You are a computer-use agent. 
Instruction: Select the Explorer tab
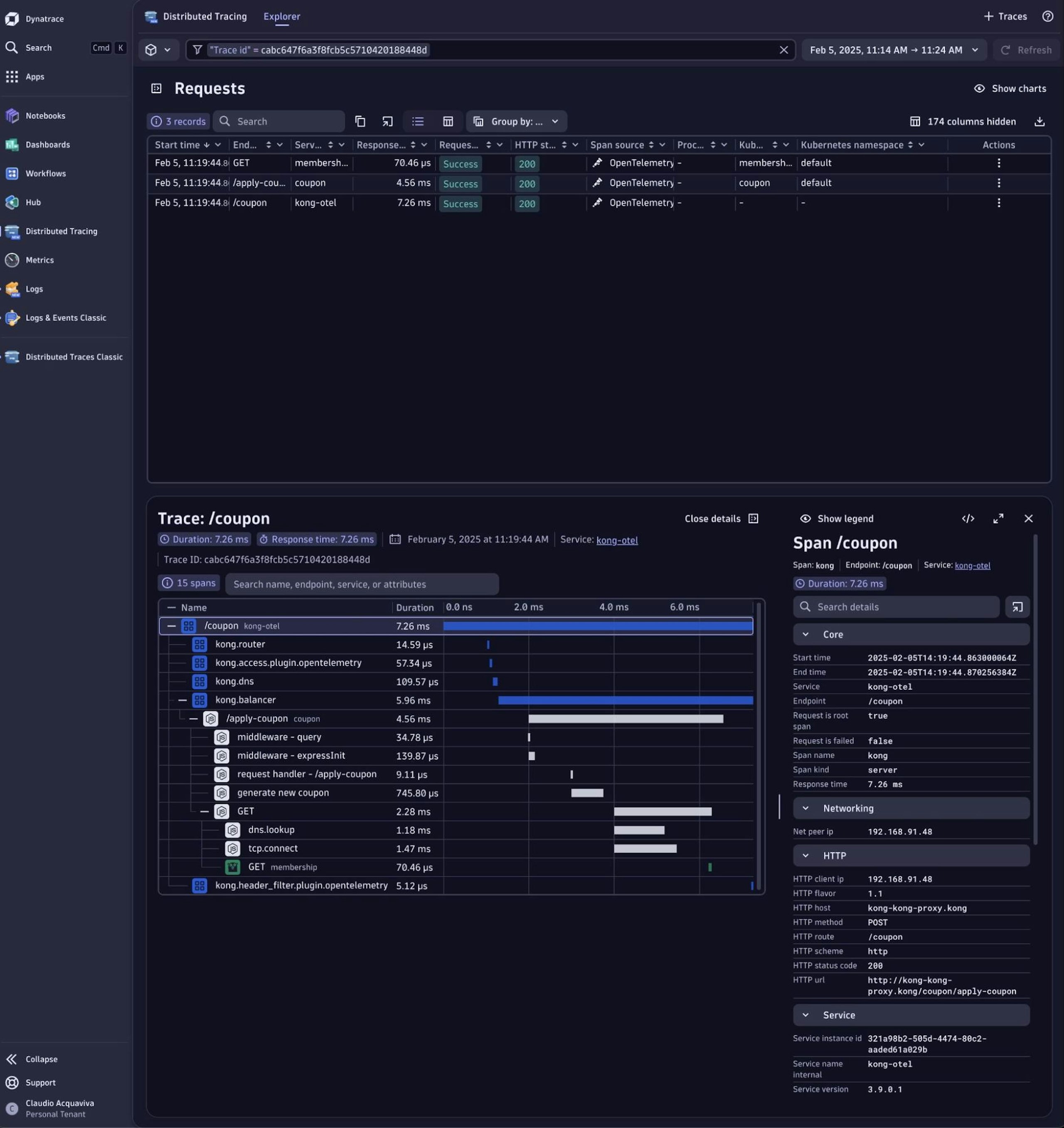(x=281, y=17)
